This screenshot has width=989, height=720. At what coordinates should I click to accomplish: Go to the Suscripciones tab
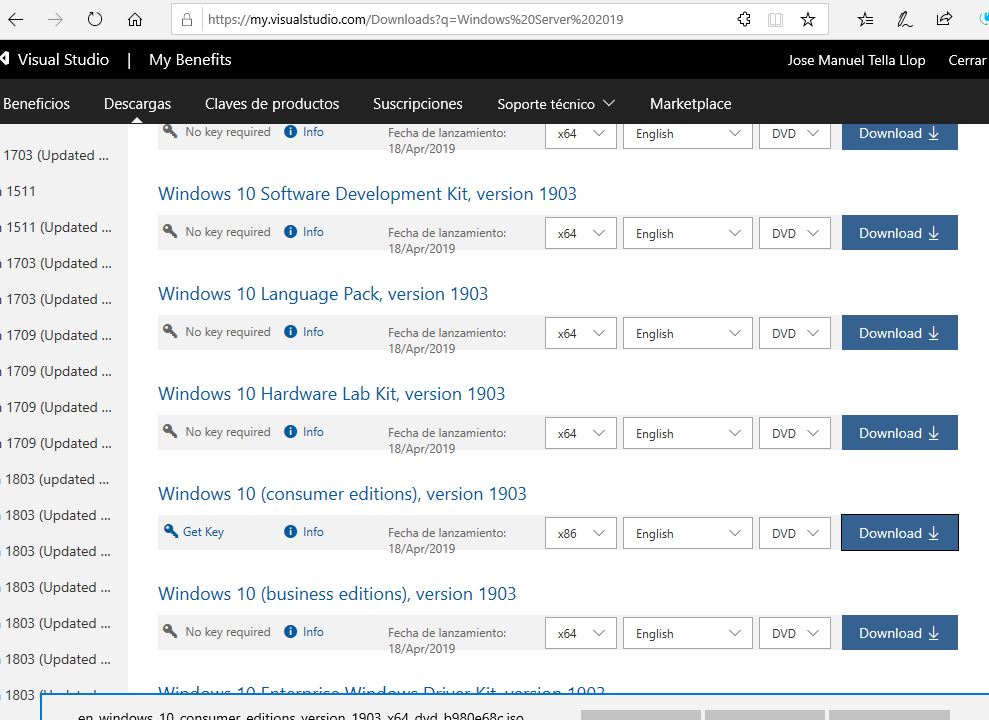[x=418, y=104]
